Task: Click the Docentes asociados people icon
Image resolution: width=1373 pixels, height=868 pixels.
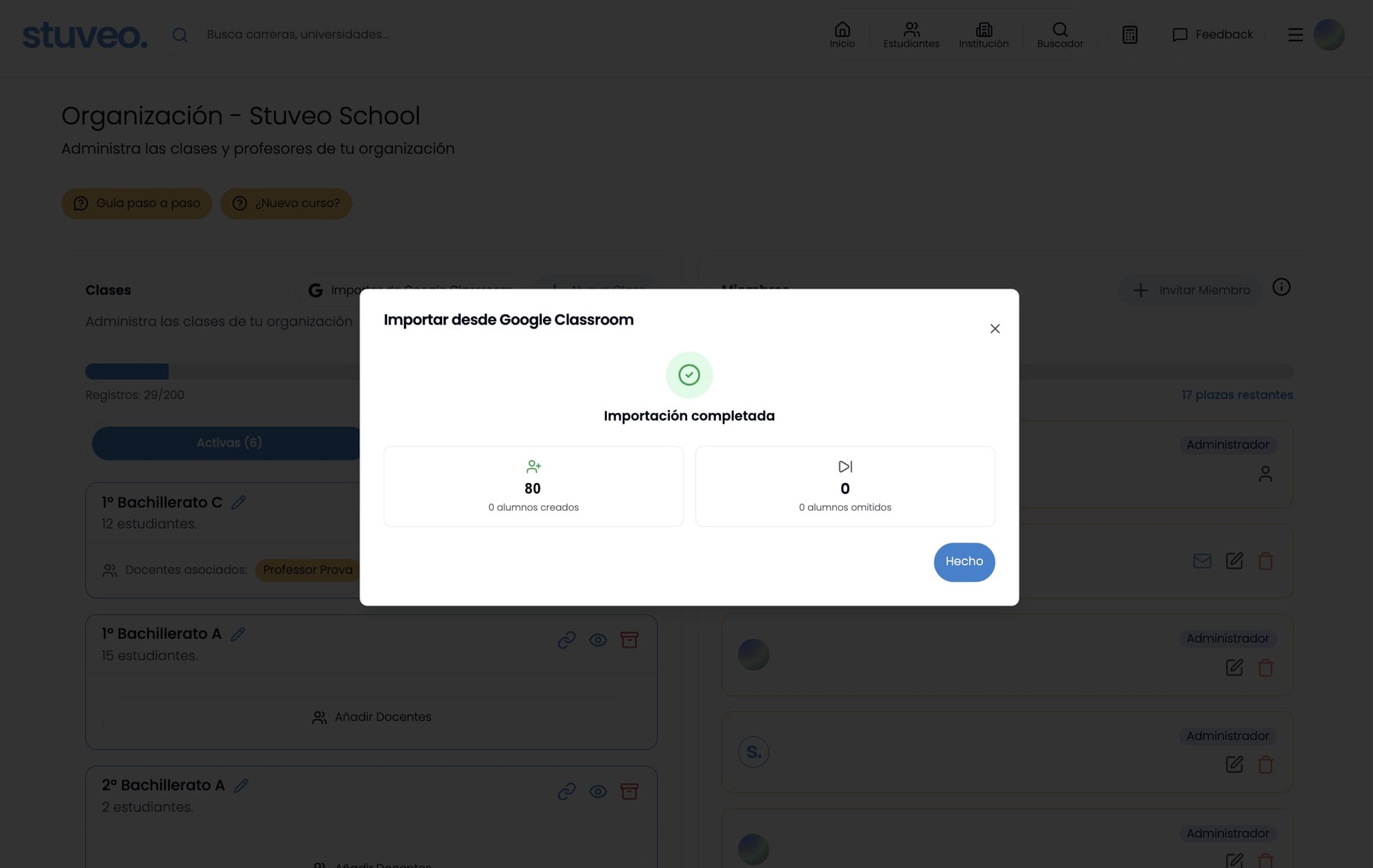Action: (109, 570)
